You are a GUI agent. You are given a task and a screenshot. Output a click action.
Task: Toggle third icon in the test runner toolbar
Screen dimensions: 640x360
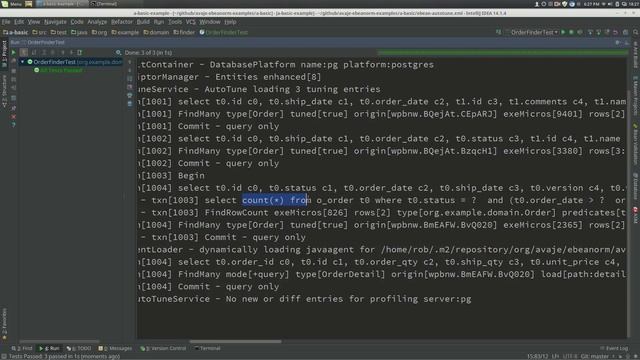[44, 53]
